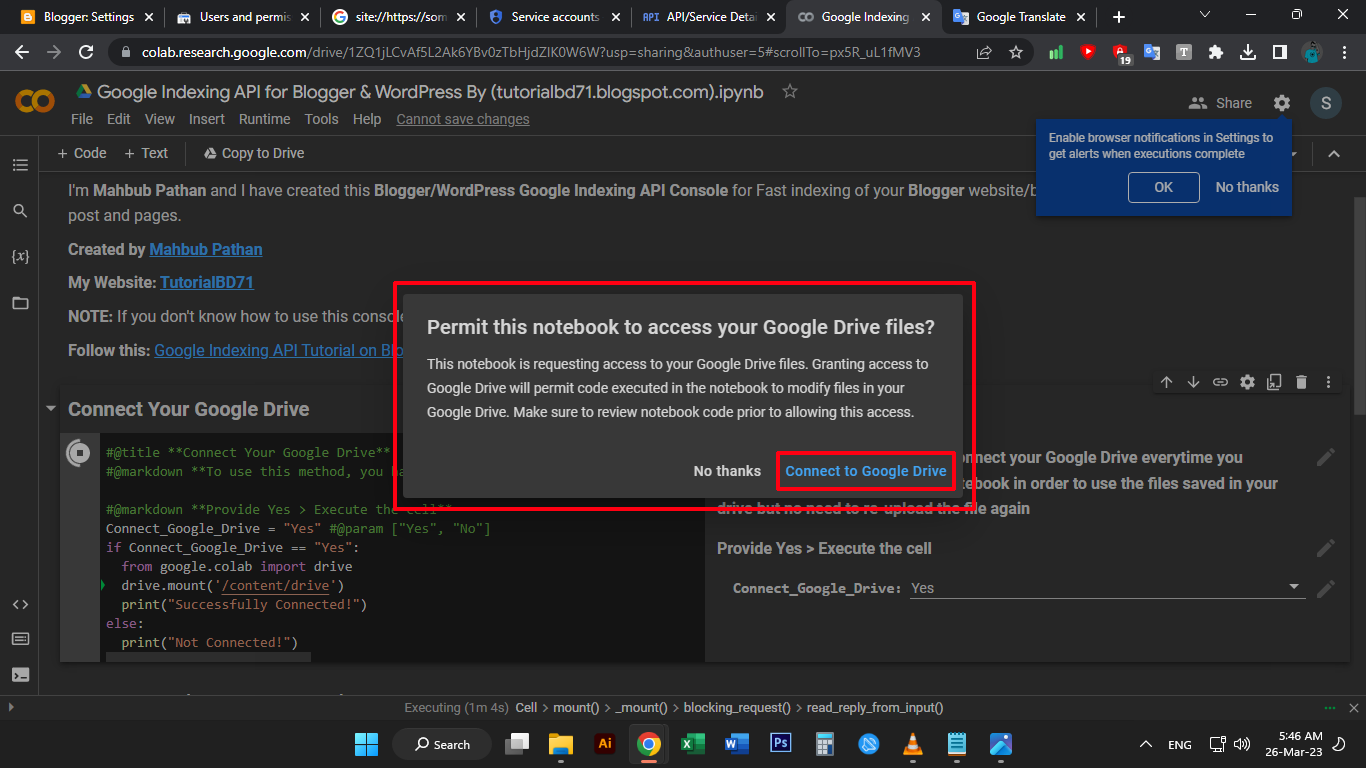Viewport: 1366px width, 768px height.
Task: Open new browser tab plus button
Action: (x=1118, y=17)
